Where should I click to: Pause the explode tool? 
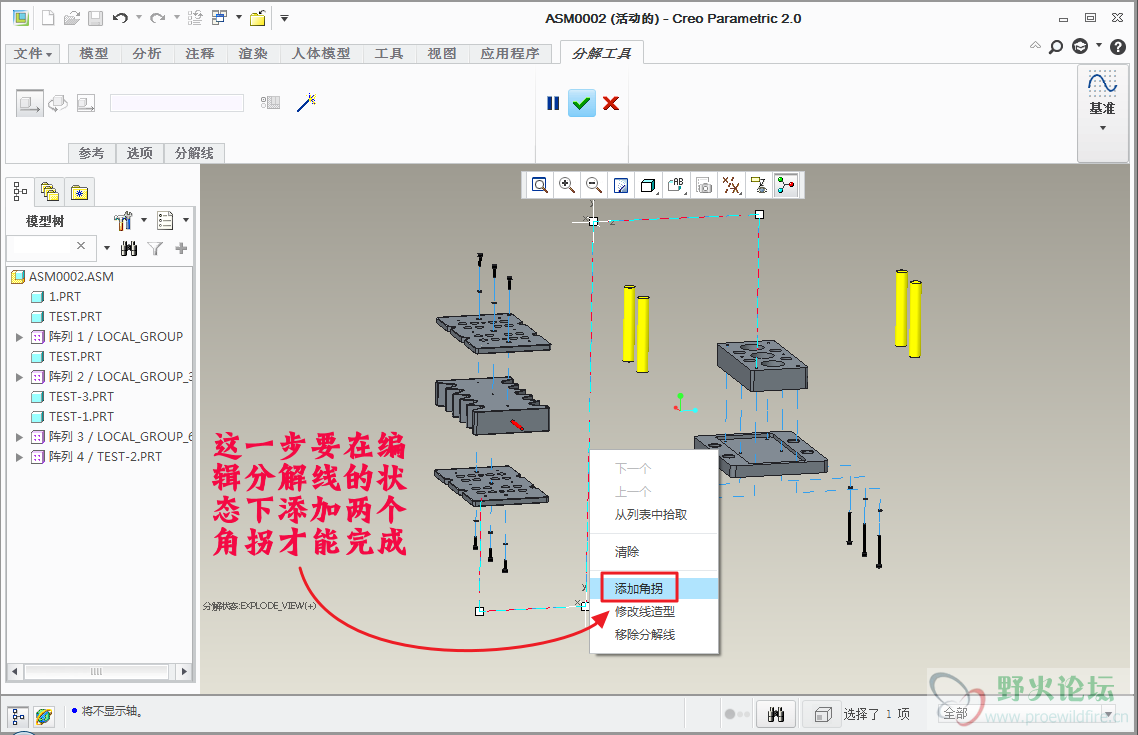pos(553,104)
